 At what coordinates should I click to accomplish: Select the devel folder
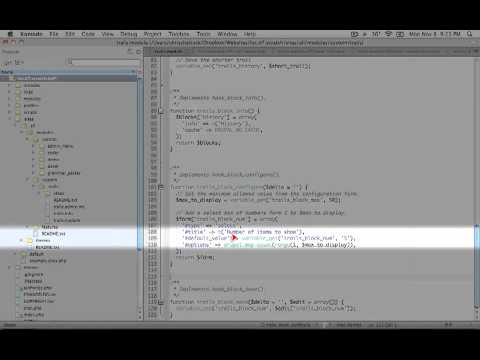coord(53,159)
